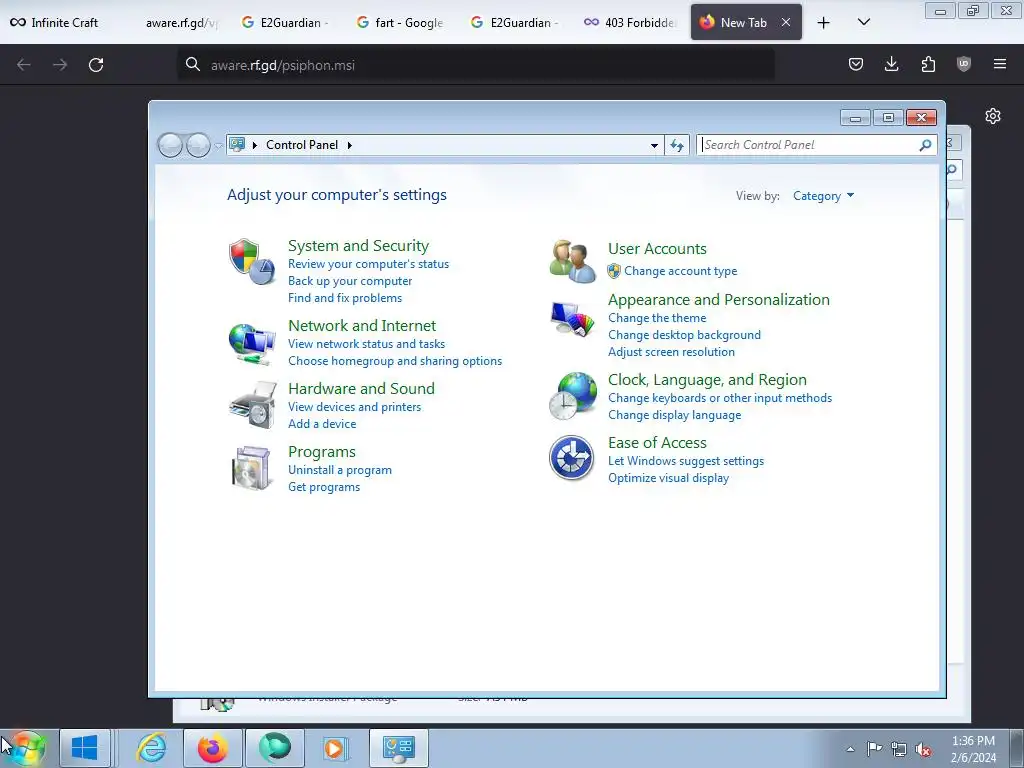The image size is (1024, 768).
Task: Click the green round taskbar app icon
Action: pyautogui.click(x=274, y=748)
